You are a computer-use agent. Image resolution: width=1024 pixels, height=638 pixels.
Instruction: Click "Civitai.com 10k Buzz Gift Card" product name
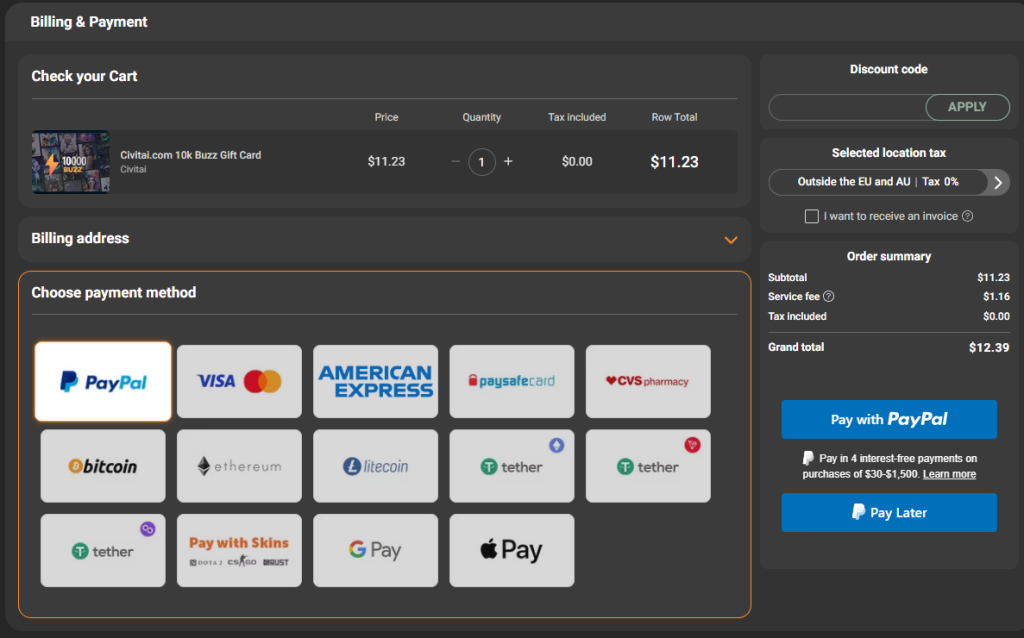click(x=191, y=155)
